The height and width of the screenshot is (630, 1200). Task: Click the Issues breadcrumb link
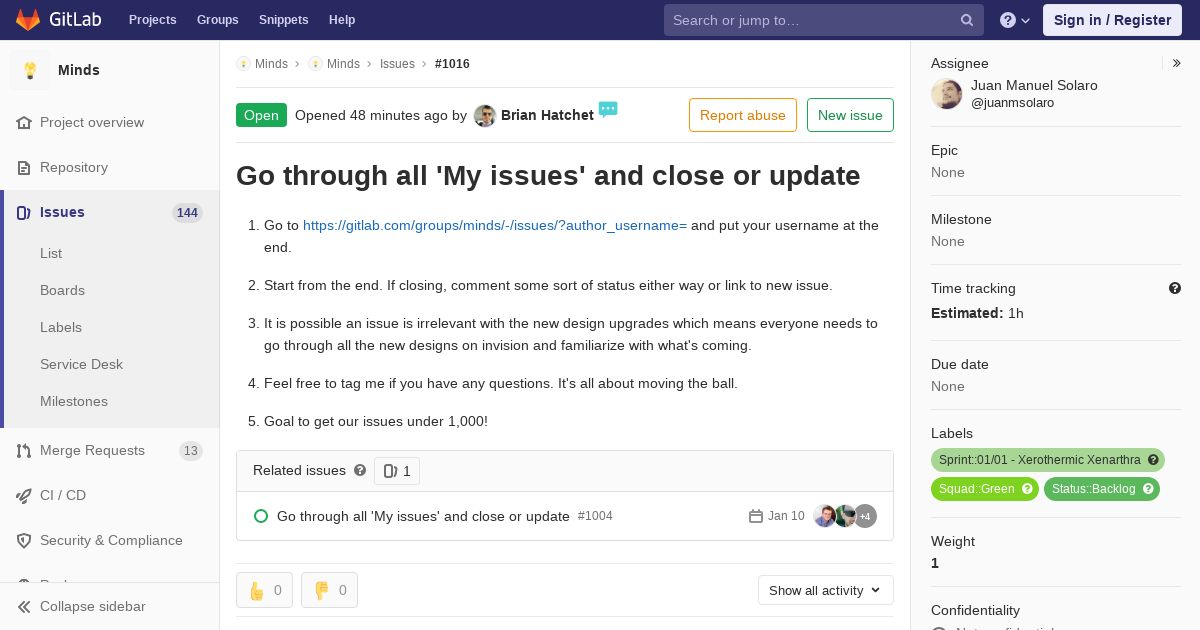pos(397,64)
